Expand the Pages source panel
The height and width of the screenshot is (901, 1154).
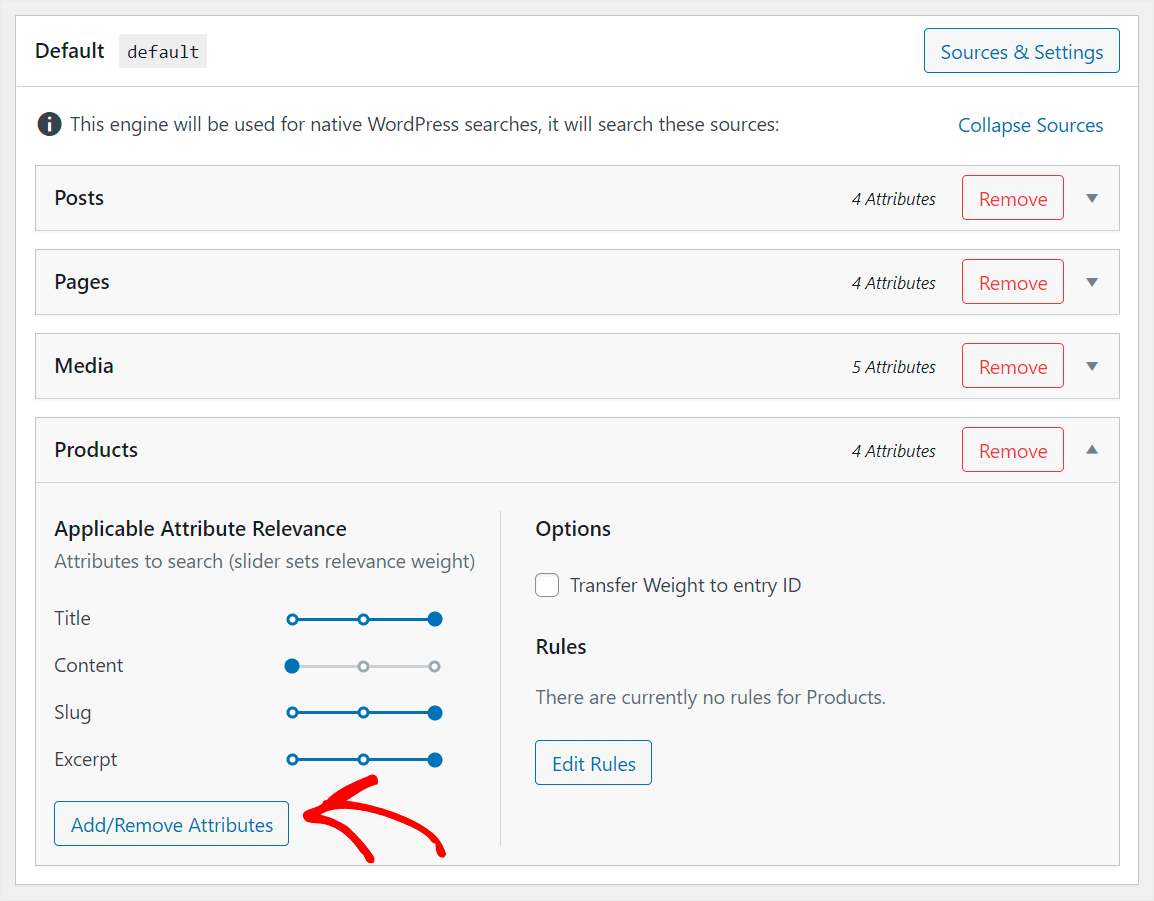pos(1091,281)
